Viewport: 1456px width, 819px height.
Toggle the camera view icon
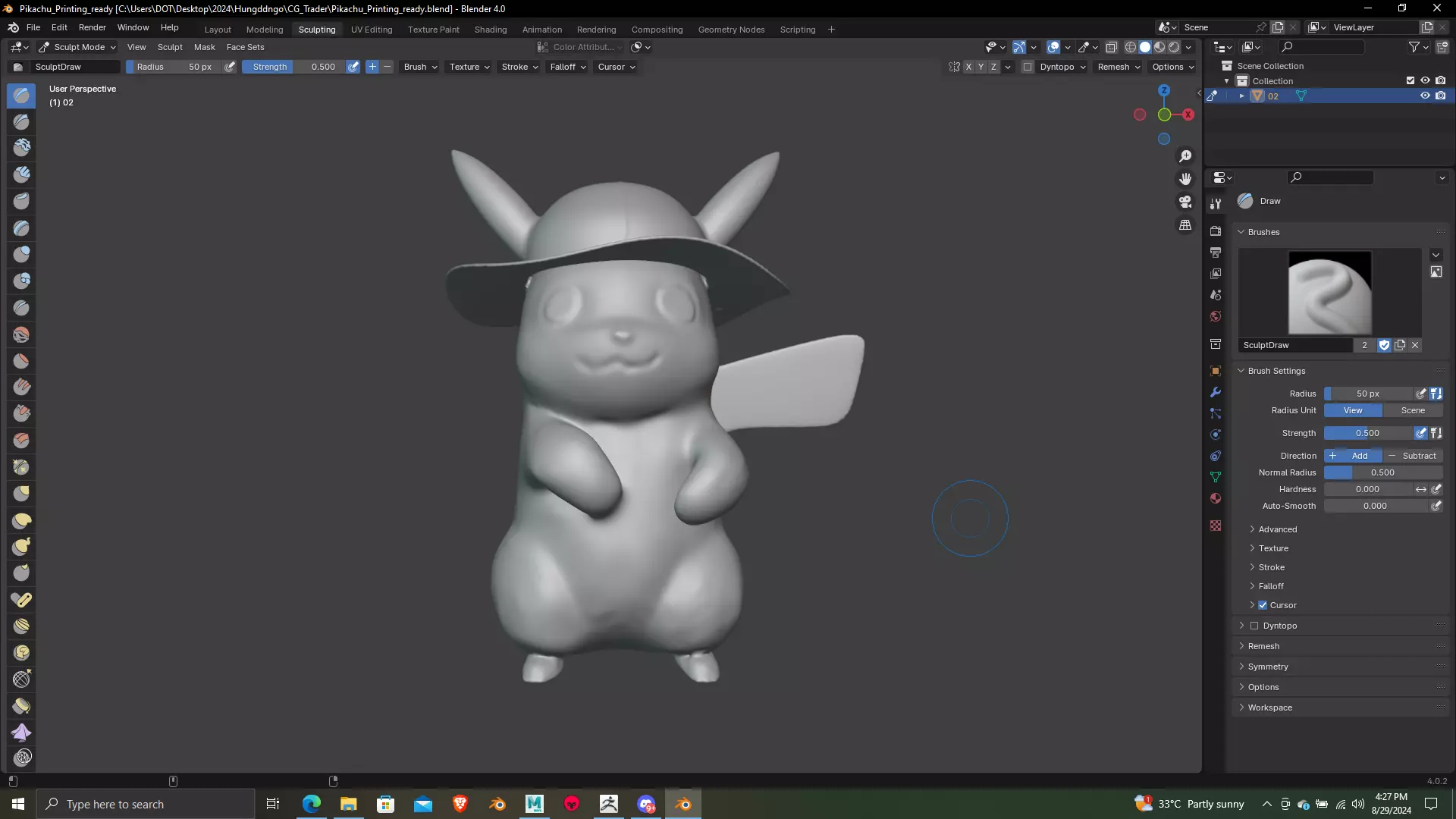[1185, 202]
